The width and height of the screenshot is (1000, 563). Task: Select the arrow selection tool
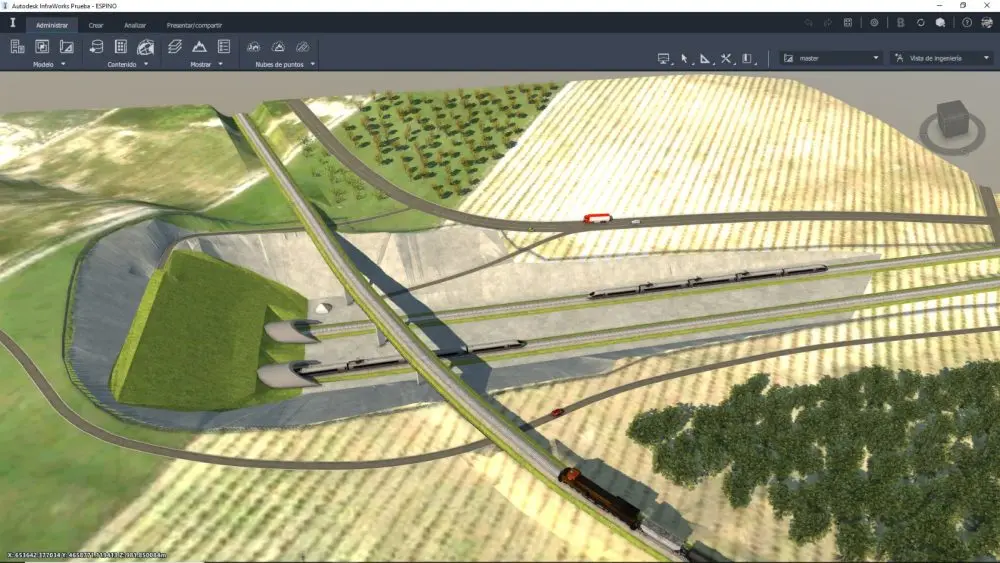point(685,58)
